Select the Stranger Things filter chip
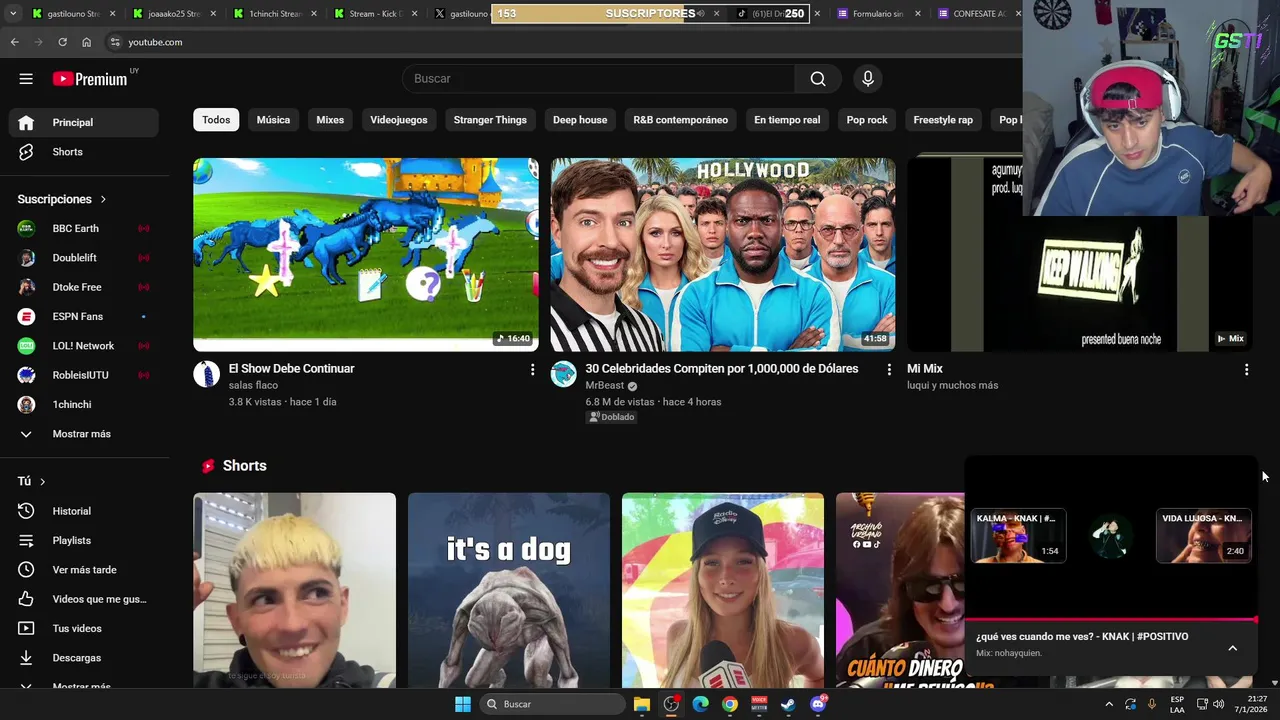The image size is (1280, 720). pyautogui.click(x=490, y=120)
